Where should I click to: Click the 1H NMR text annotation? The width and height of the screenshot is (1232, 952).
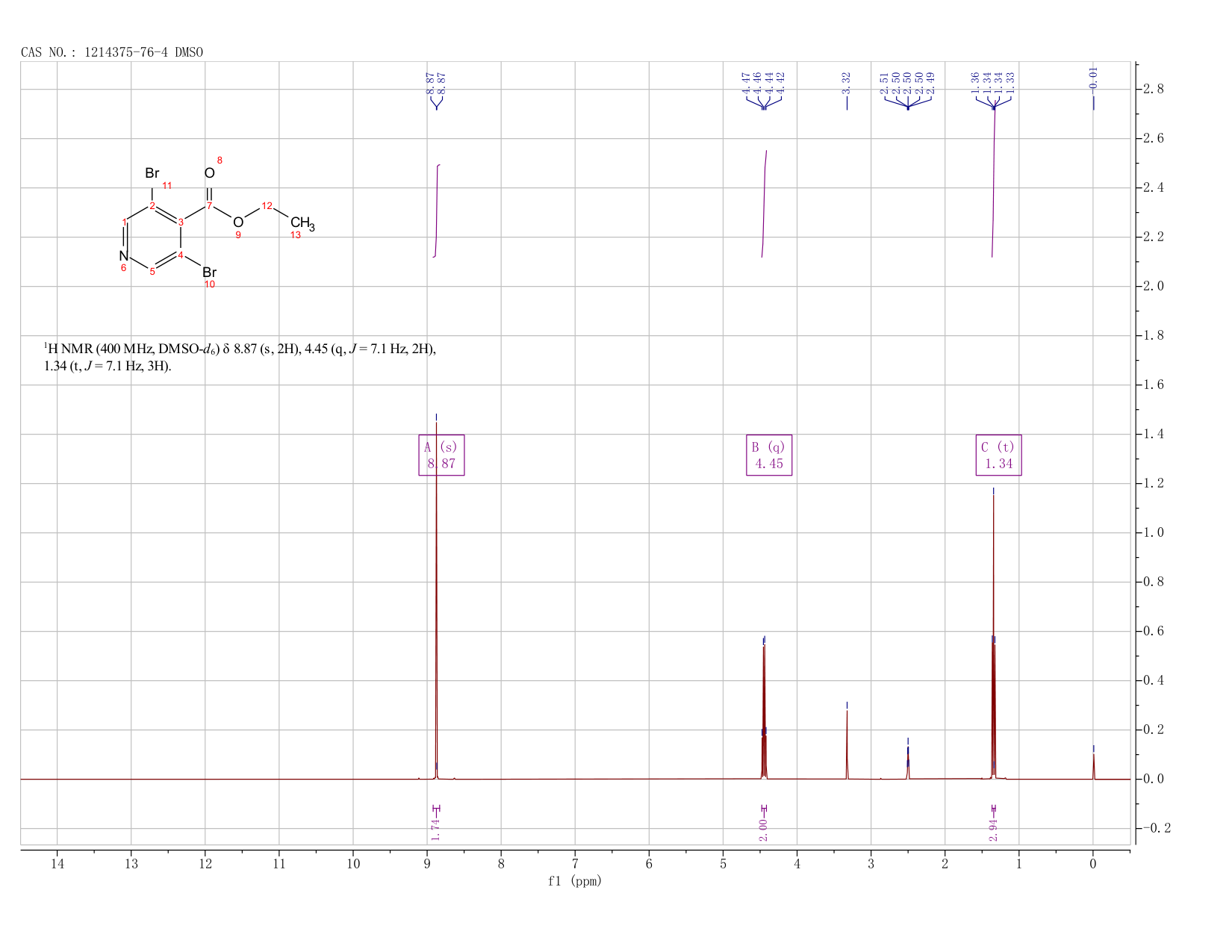click(240, 357)
